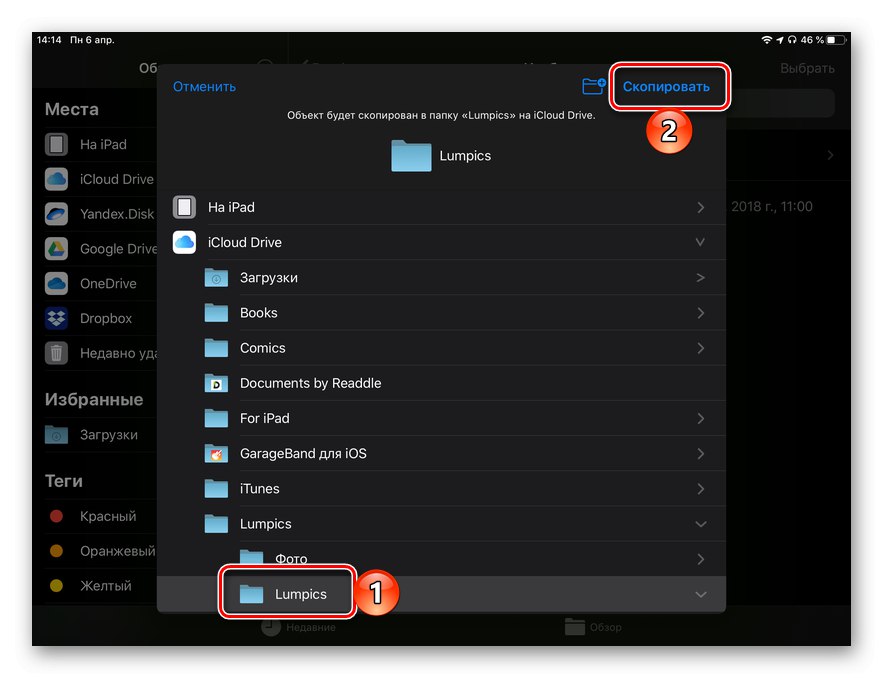Open Dropbox icon in sidebar
The width and height of the screenshot is (883, 678).
pyautogui.click(x=56, y=318)
